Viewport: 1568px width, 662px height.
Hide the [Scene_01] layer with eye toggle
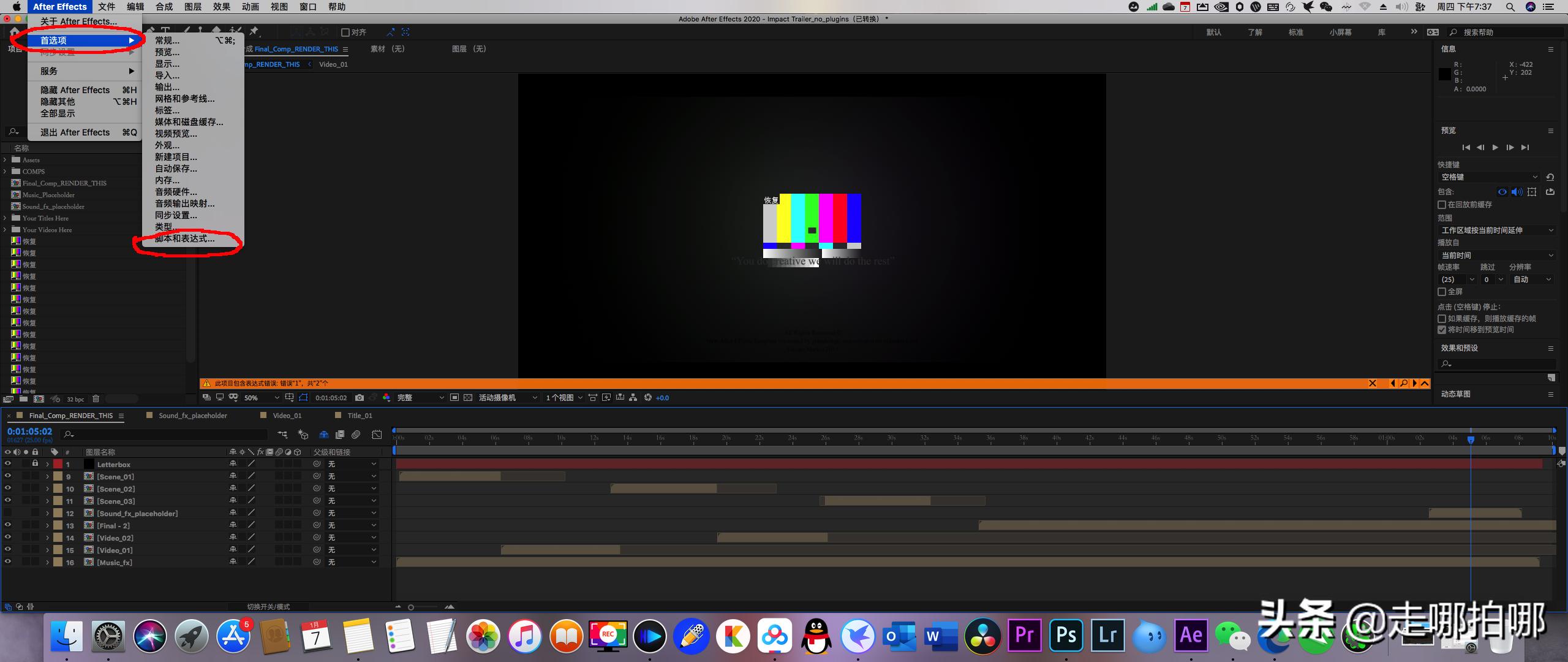(8, 476)
